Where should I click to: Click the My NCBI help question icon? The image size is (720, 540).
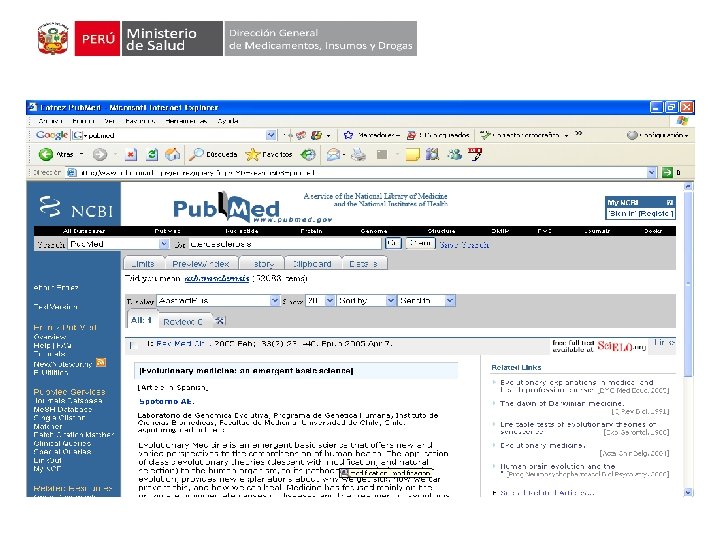[669, 202]
